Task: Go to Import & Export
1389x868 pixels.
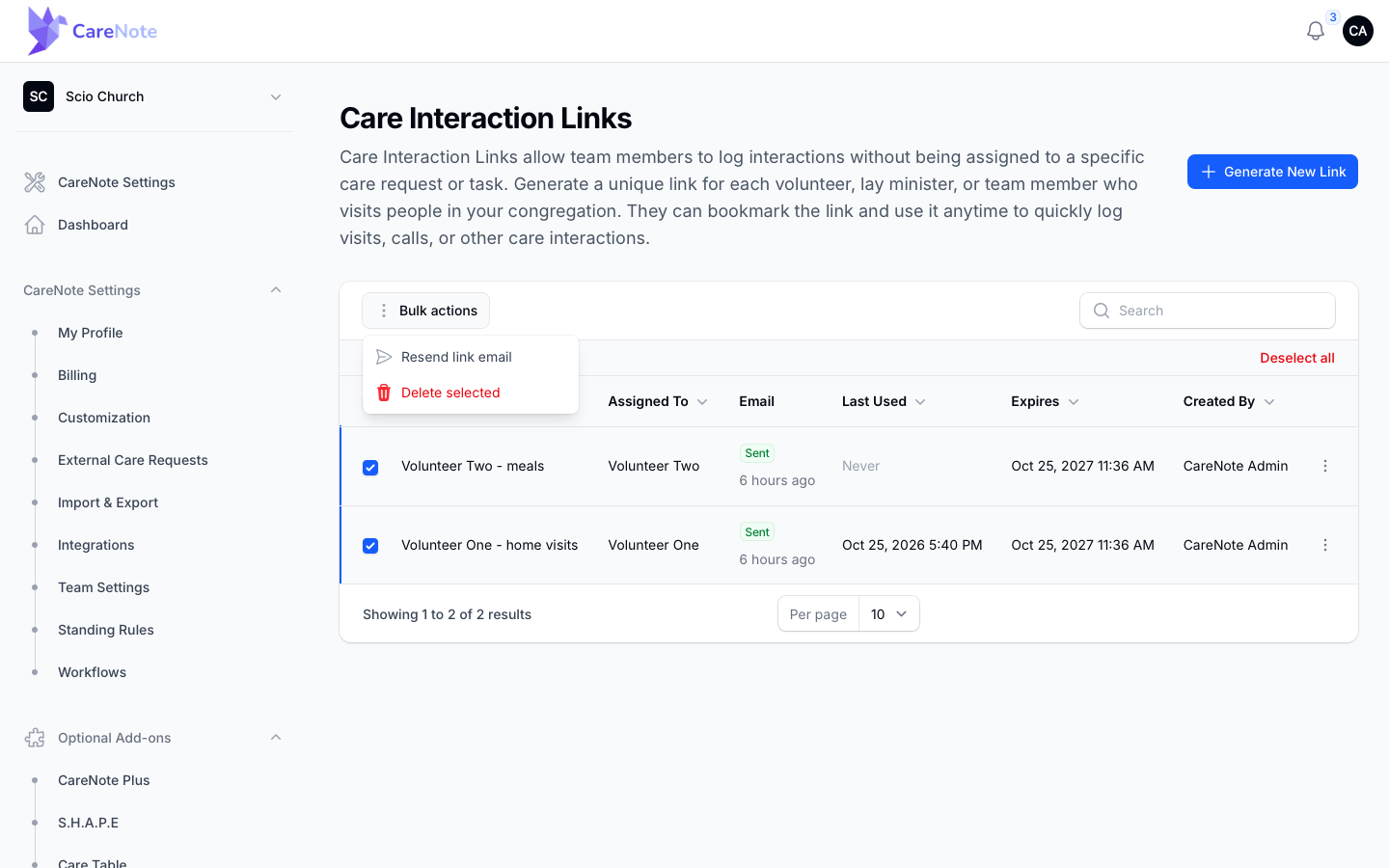Action: click(x=108, y=502)
